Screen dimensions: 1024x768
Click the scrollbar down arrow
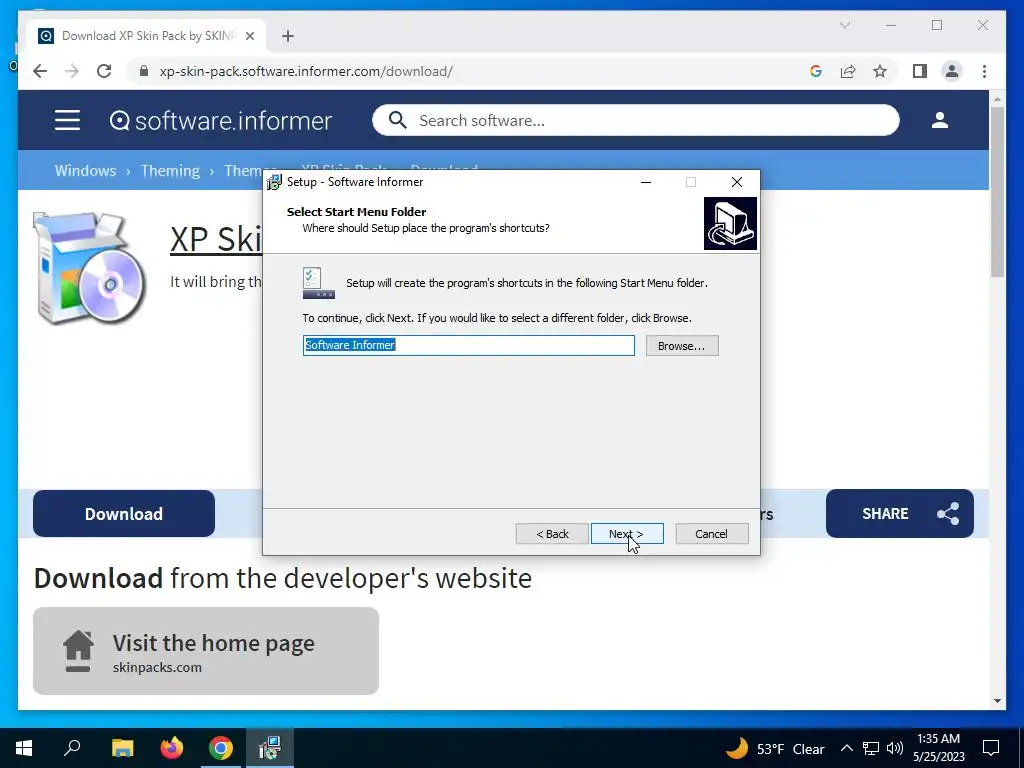click(x=997, y=701)
